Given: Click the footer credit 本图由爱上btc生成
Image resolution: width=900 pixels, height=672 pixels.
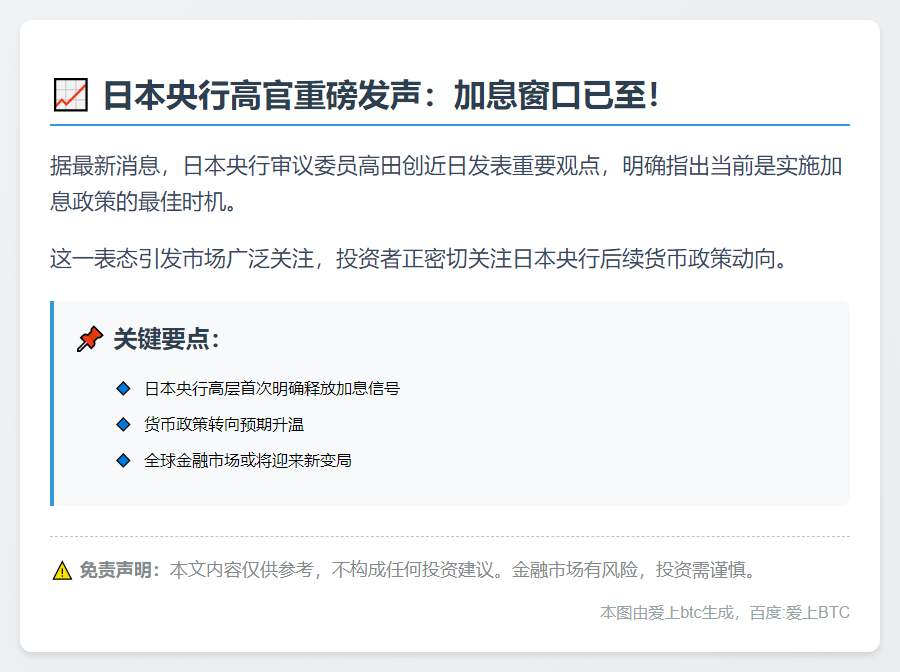Looking at the screenshot, I should (x=666, y=612).
